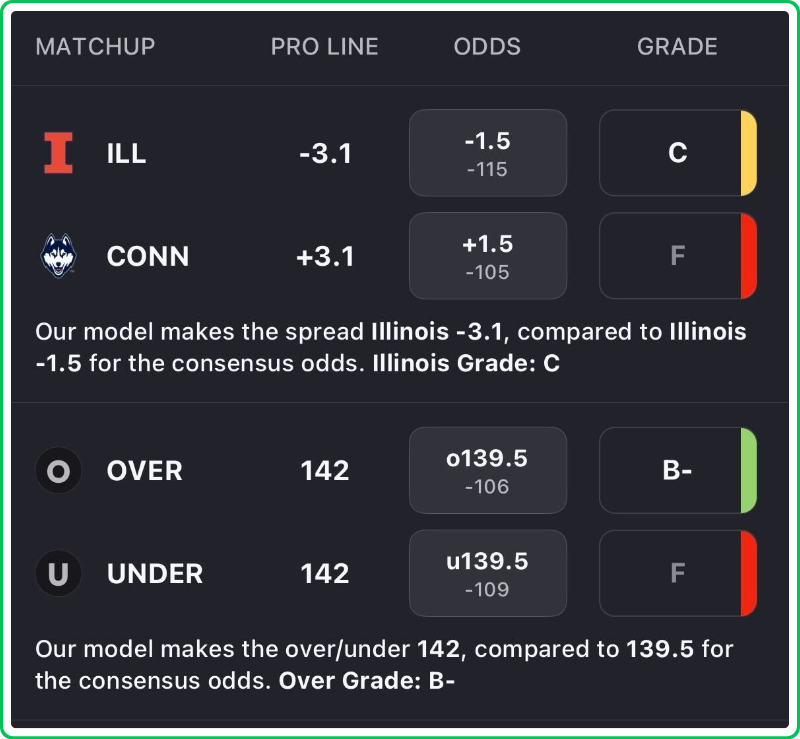Select the UConn +1.5 spread odds button
The image size is (800, 739).
[487, 256]
